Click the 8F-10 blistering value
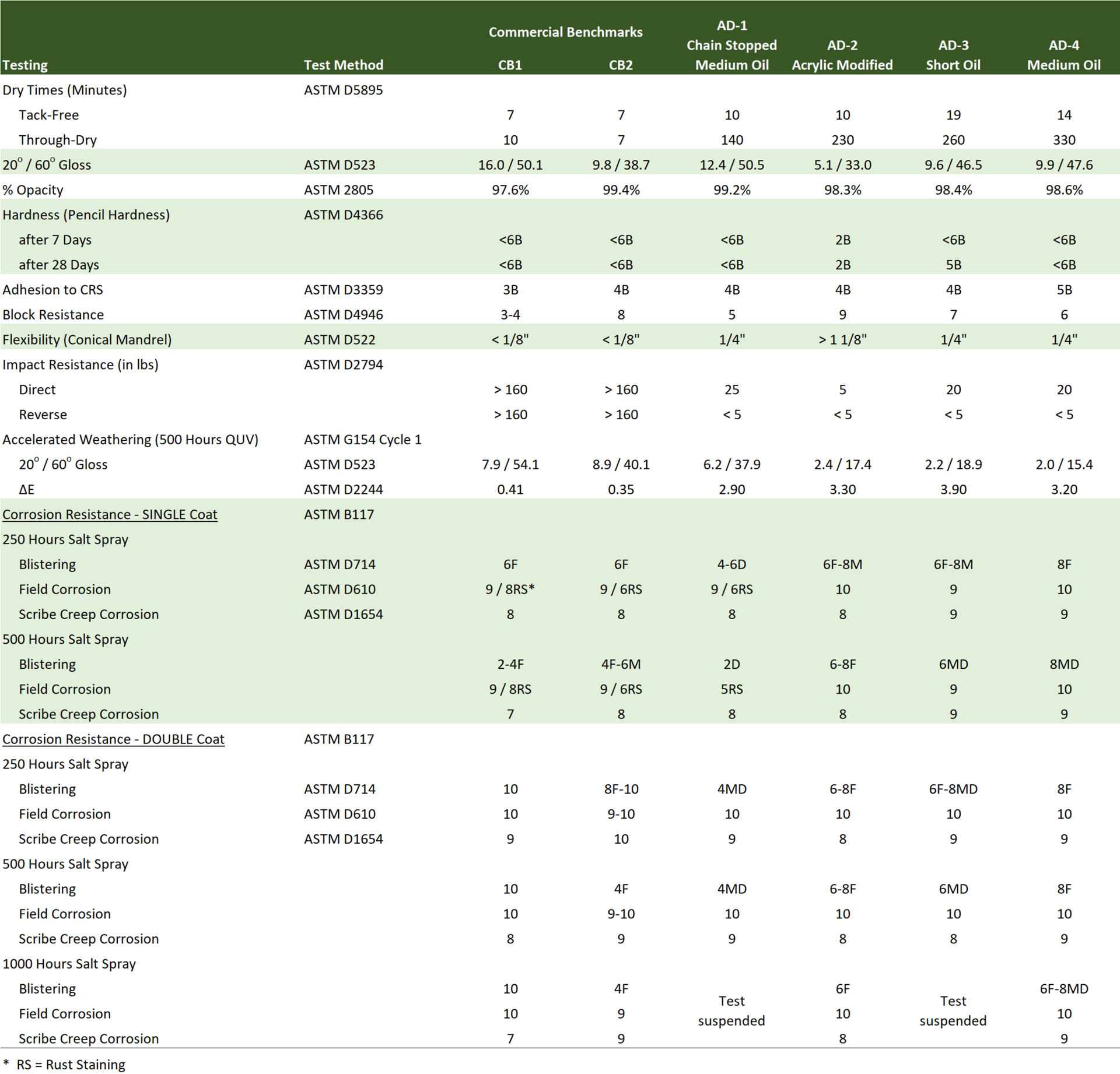The image size is (1120, 1074). click(x=621, y=789)
